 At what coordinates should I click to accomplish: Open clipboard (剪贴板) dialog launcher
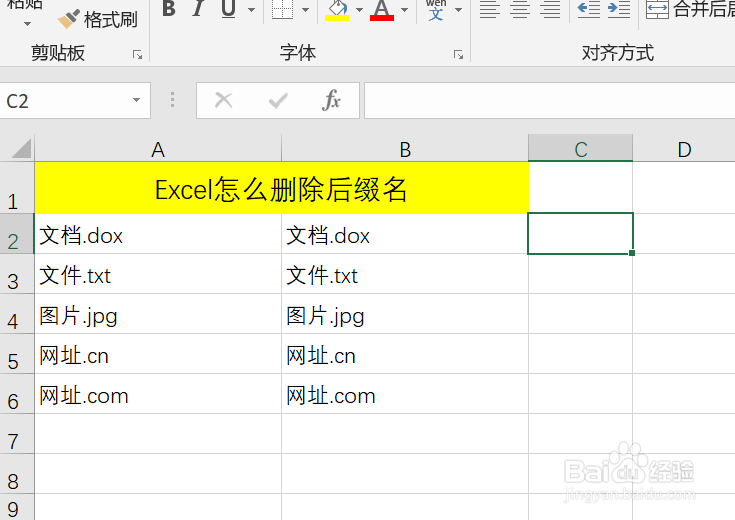tap(137, 55)
